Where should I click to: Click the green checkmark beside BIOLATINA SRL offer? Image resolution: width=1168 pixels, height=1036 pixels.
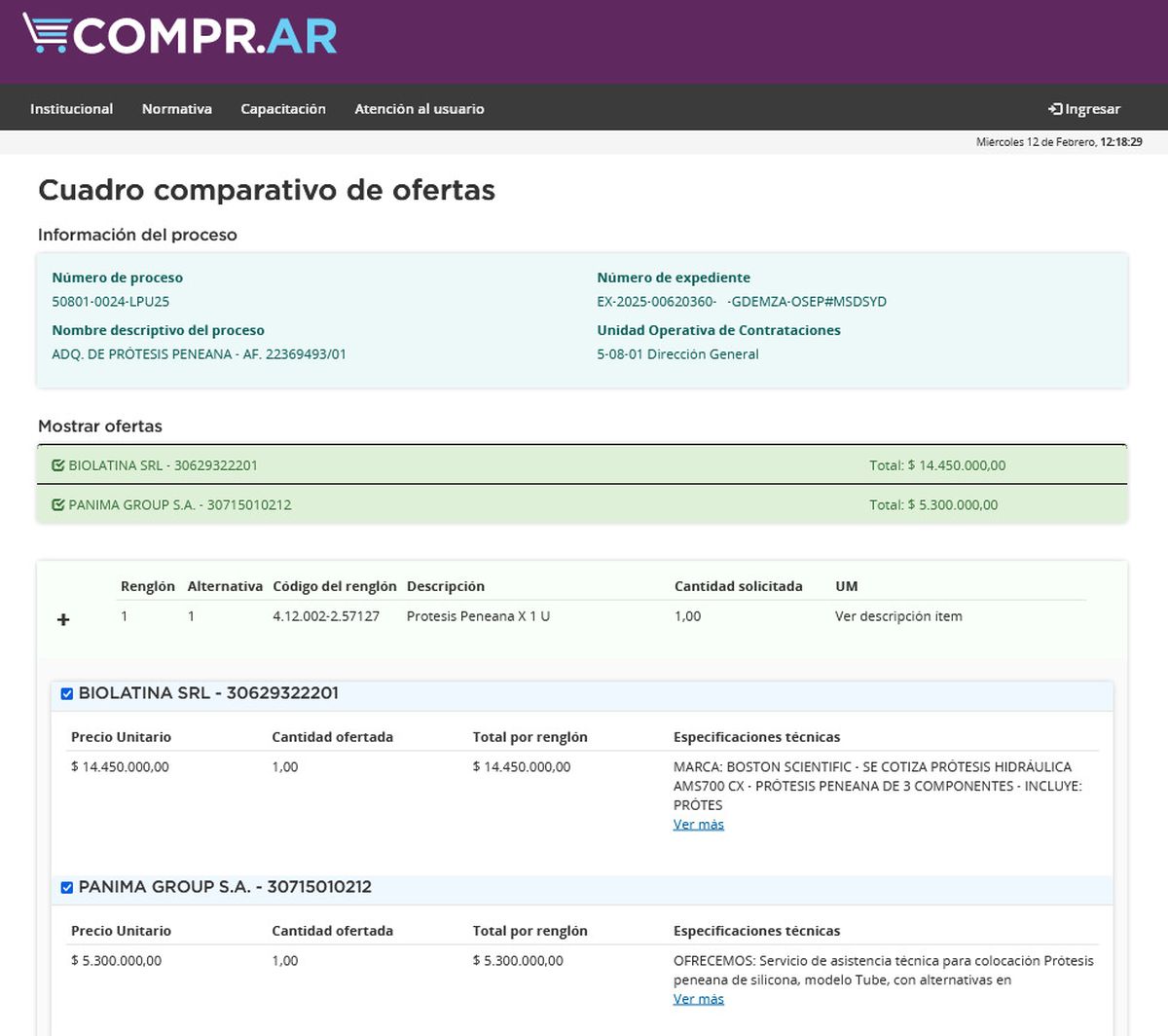click(x=57, y=464)
